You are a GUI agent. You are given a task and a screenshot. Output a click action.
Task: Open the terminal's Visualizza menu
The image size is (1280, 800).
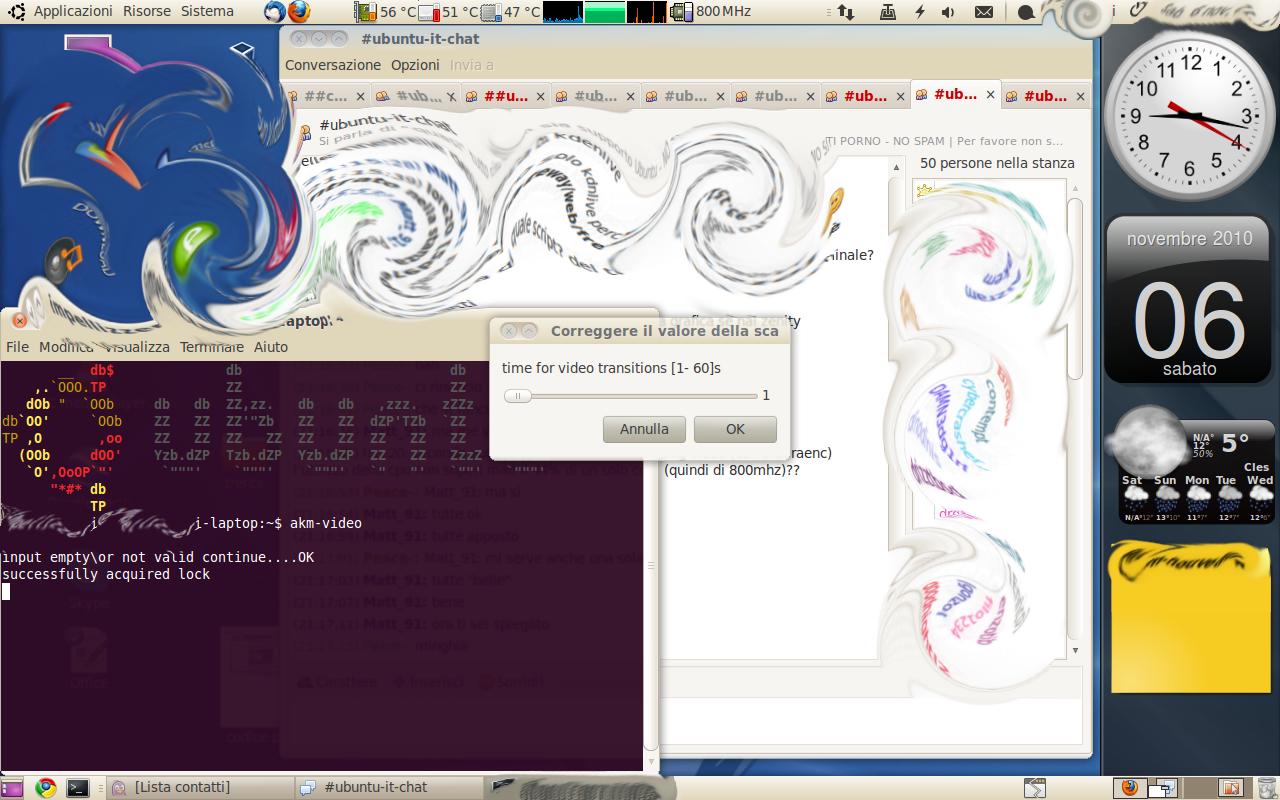(137, 347)
